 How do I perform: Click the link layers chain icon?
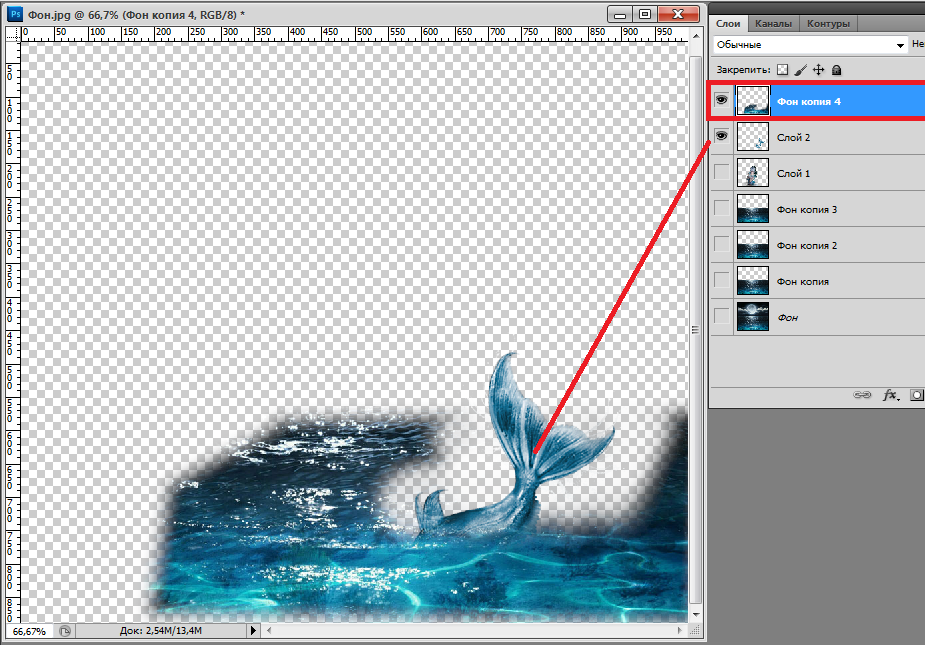click(861, 395)
